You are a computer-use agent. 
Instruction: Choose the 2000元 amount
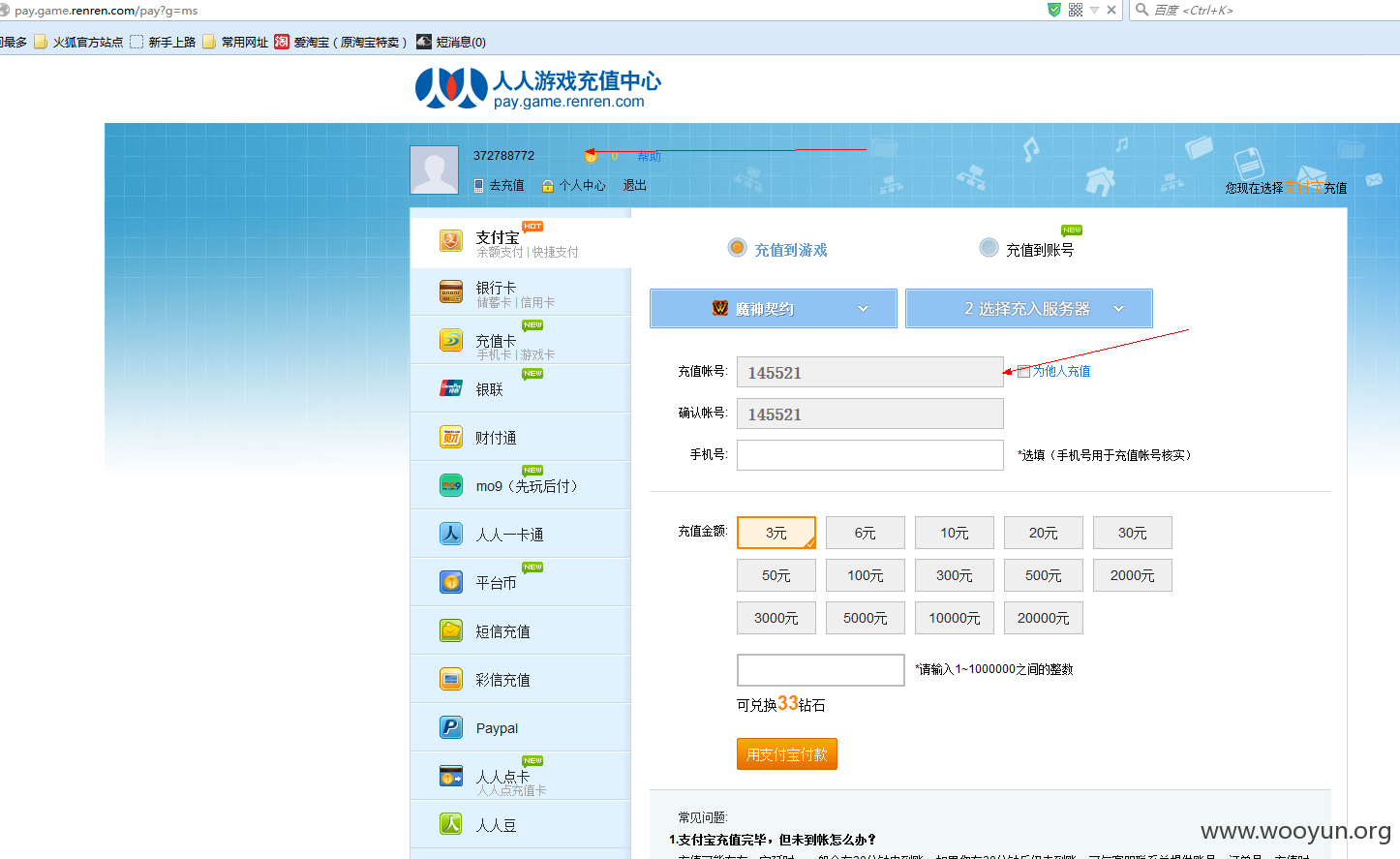point(1133,575)
